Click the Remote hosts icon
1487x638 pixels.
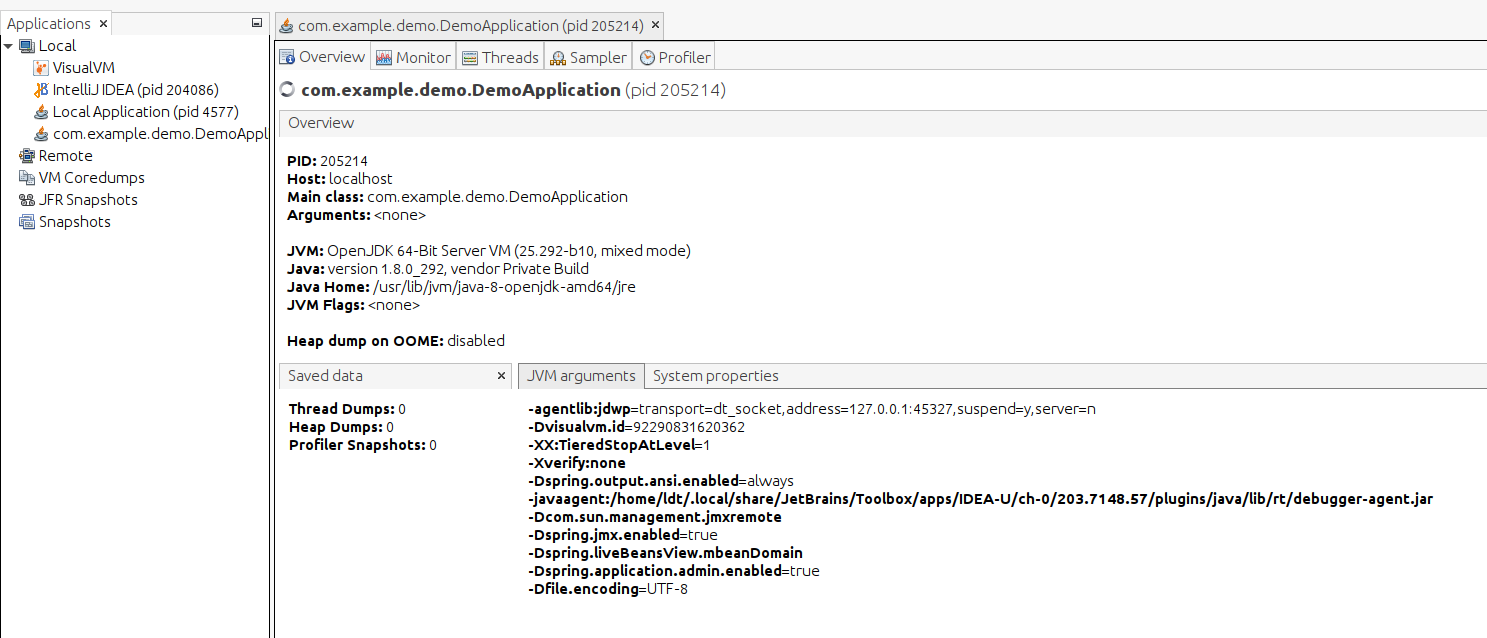27,156
